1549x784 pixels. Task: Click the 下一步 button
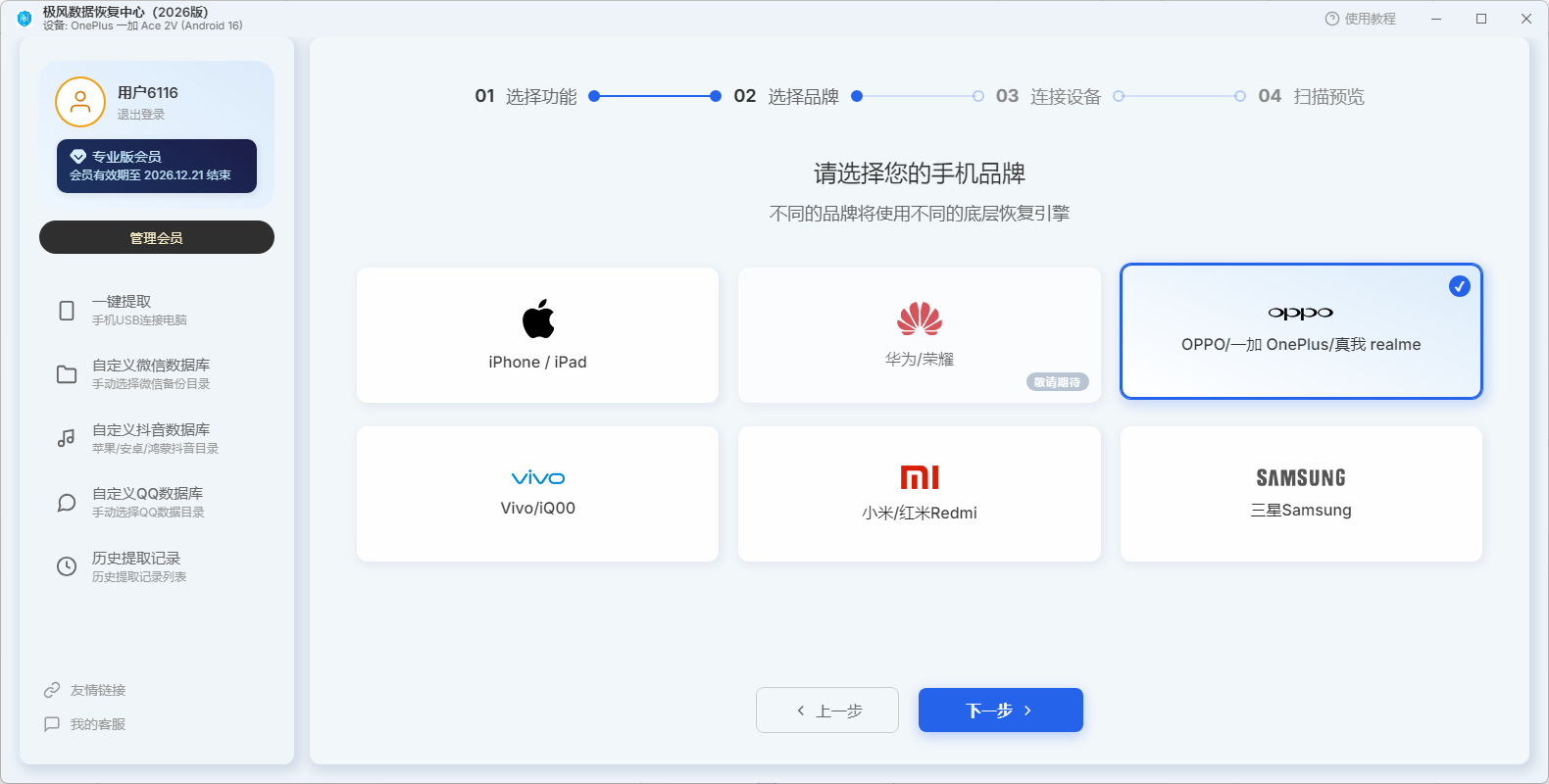click(x=1001, y=710)
